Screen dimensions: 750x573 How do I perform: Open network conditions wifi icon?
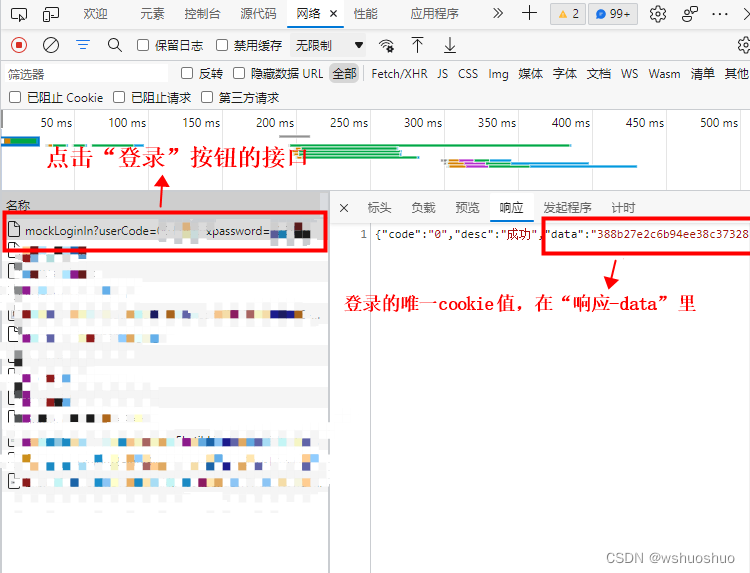click(386, 45)
